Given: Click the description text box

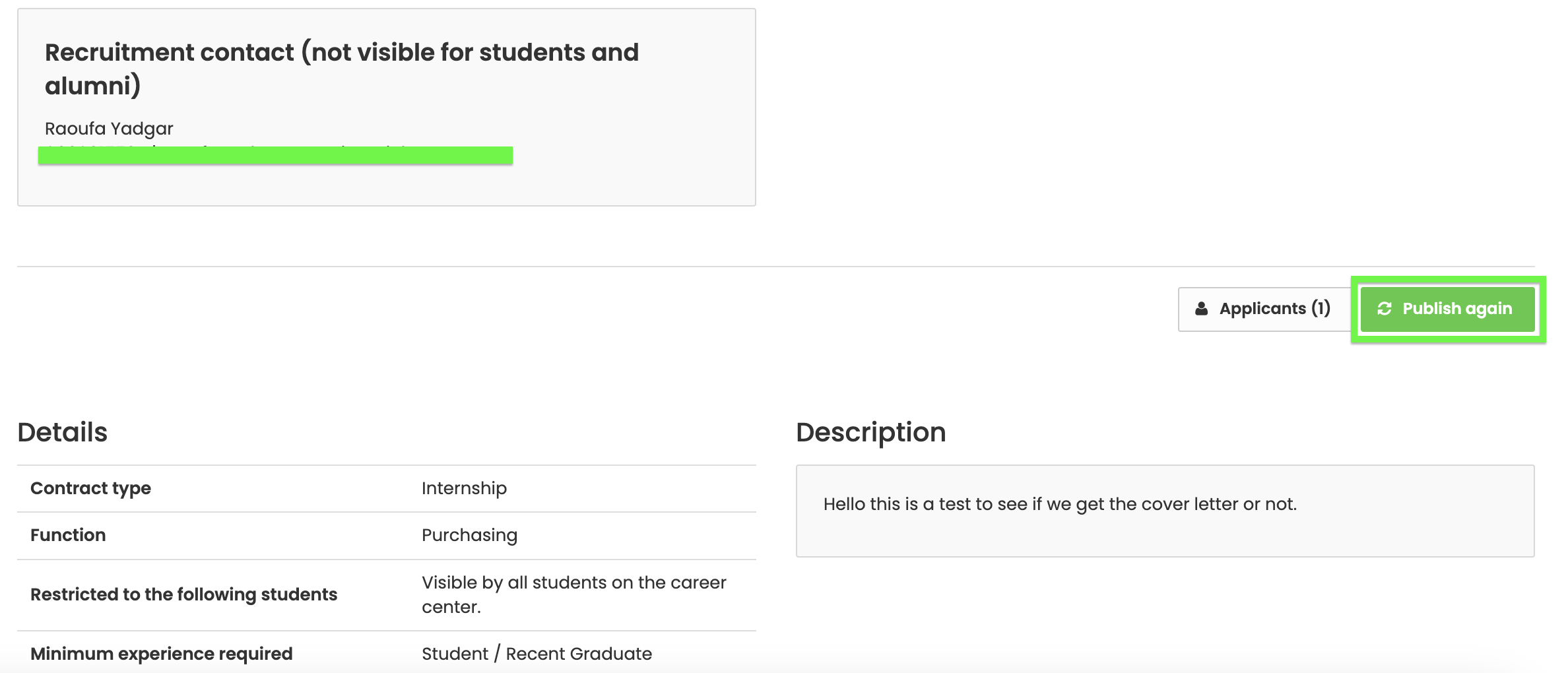Looking at the screenshot, I should tap(1165, 511).
